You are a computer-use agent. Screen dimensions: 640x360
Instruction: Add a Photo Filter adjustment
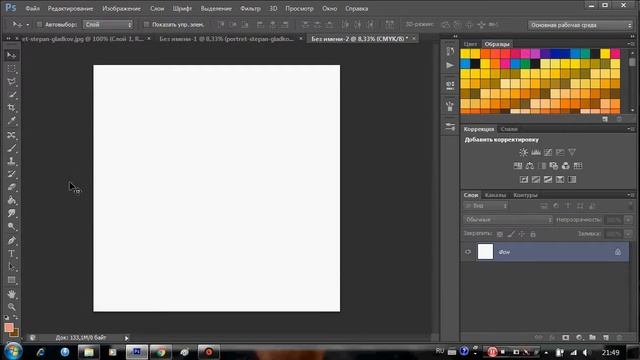click(x=553, y=166)
